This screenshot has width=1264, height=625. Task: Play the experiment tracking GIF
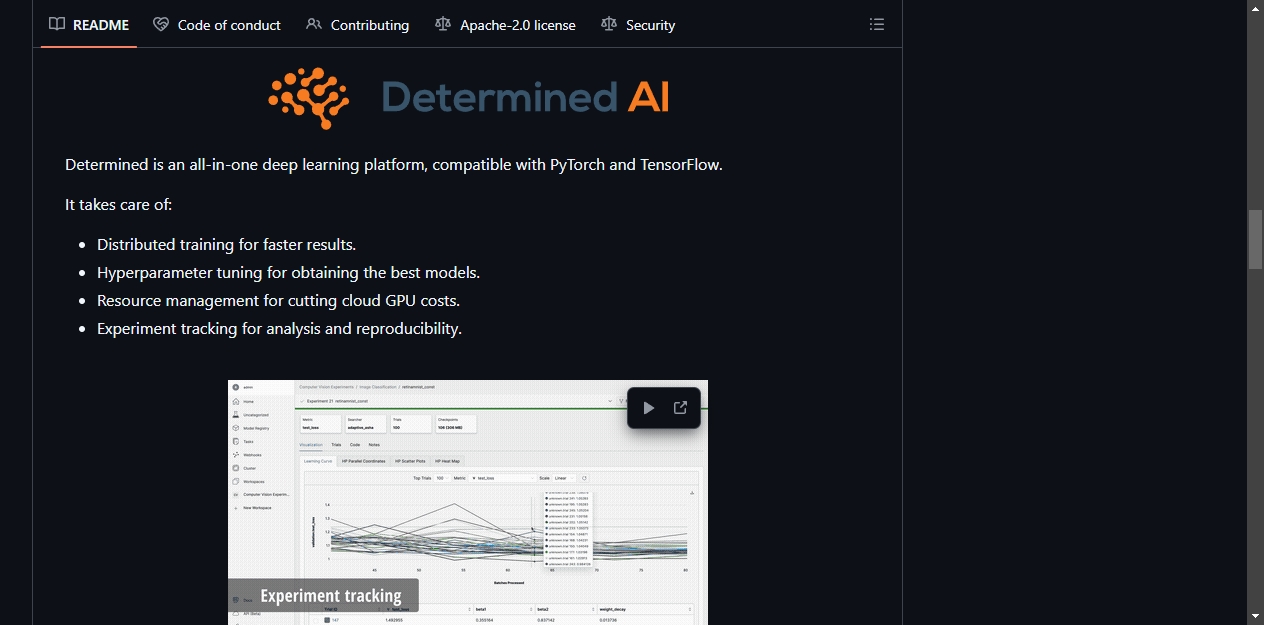click(x=649, y=408)
